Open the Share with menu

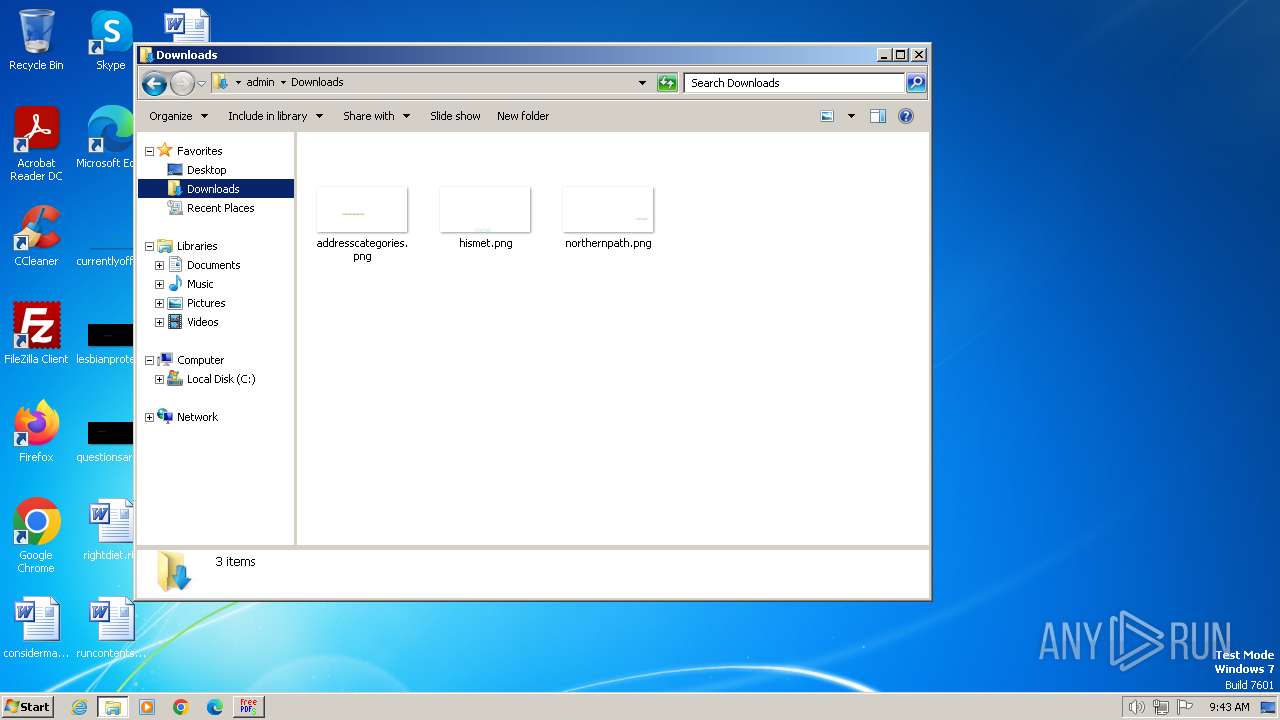pos(376,116)
